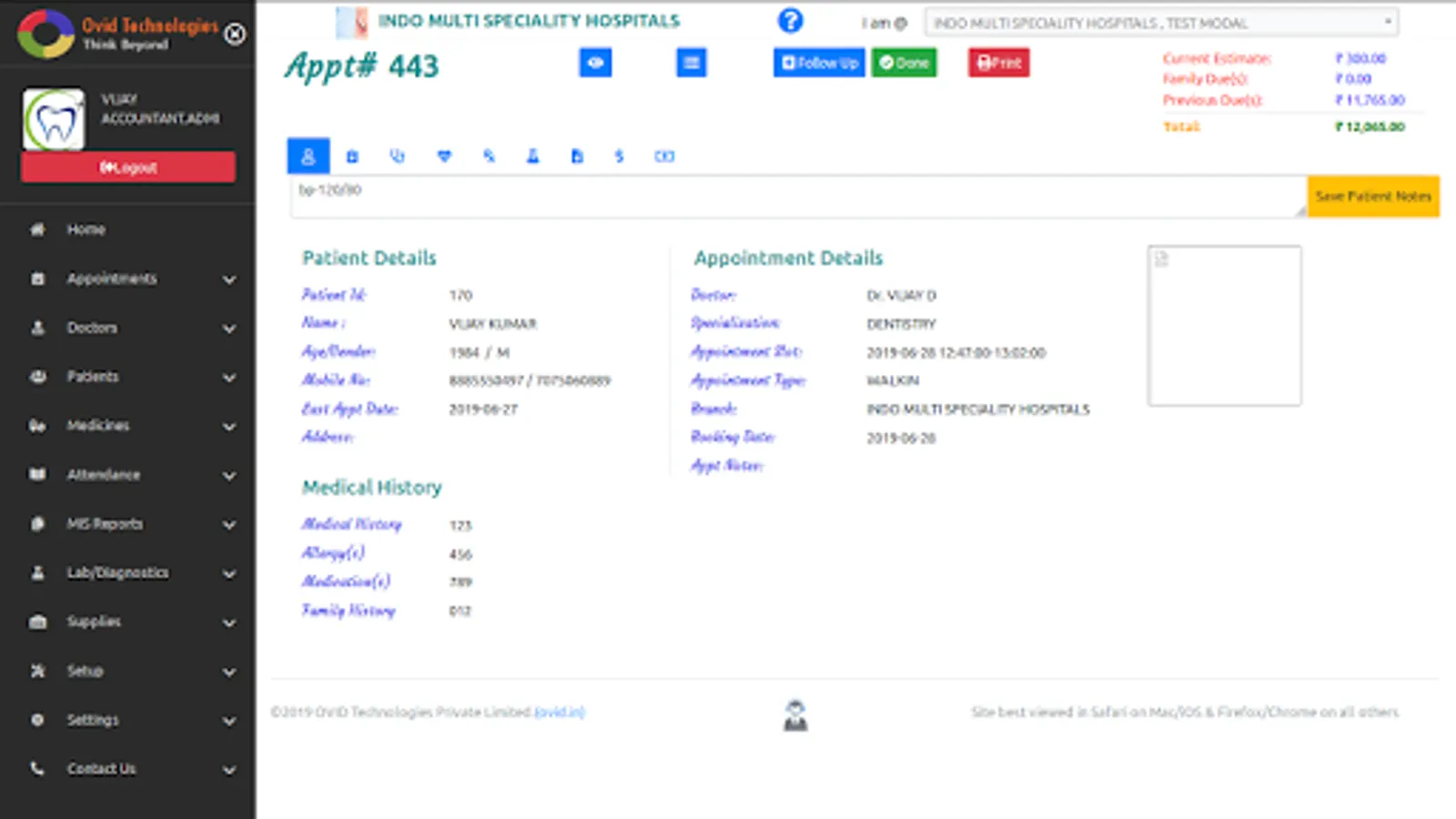Follow the ovid.in footer link

560,712
